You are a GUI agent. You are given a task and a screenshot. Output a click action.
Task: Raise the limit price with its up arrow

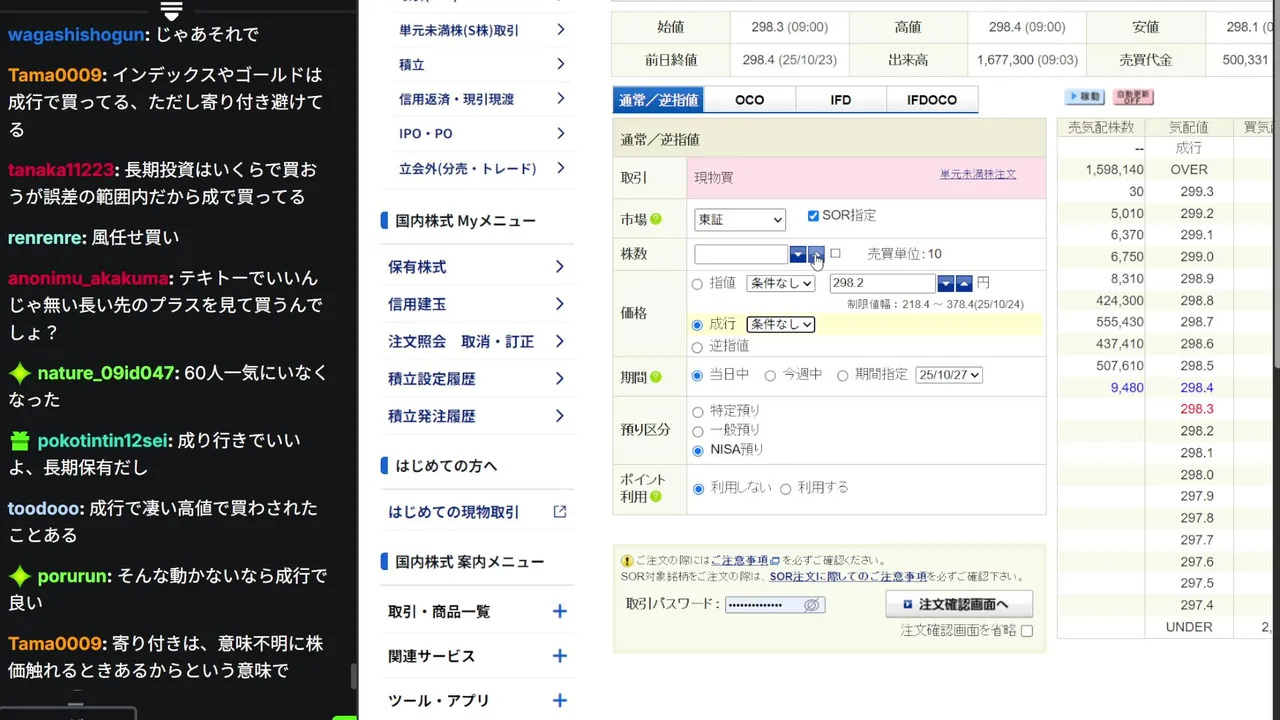[x=964, y=284]
